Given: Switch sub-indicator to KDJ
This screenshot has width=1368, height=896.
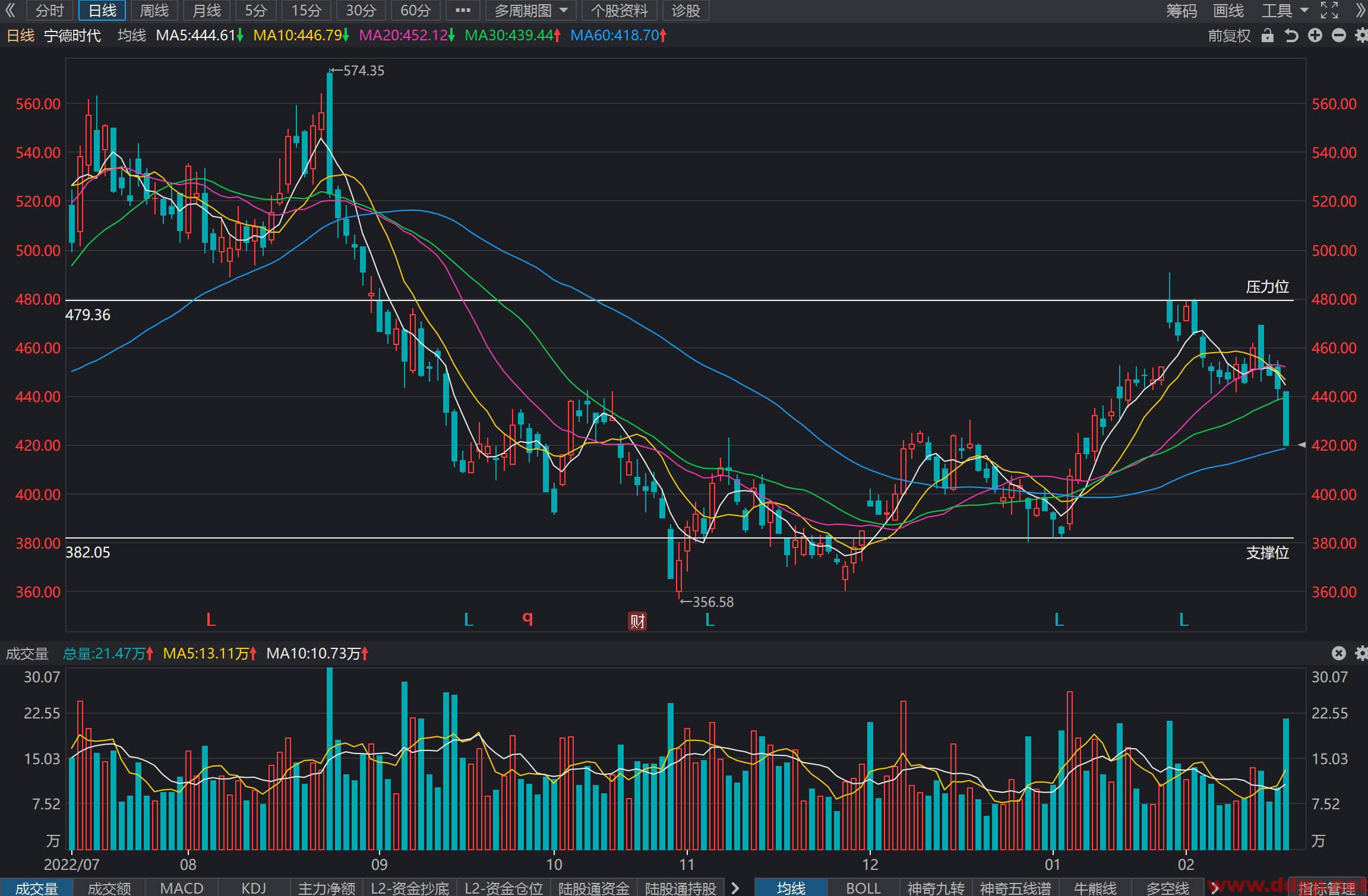Looking at the screenshot, I should pyautogui.click(x=254, y=888).
